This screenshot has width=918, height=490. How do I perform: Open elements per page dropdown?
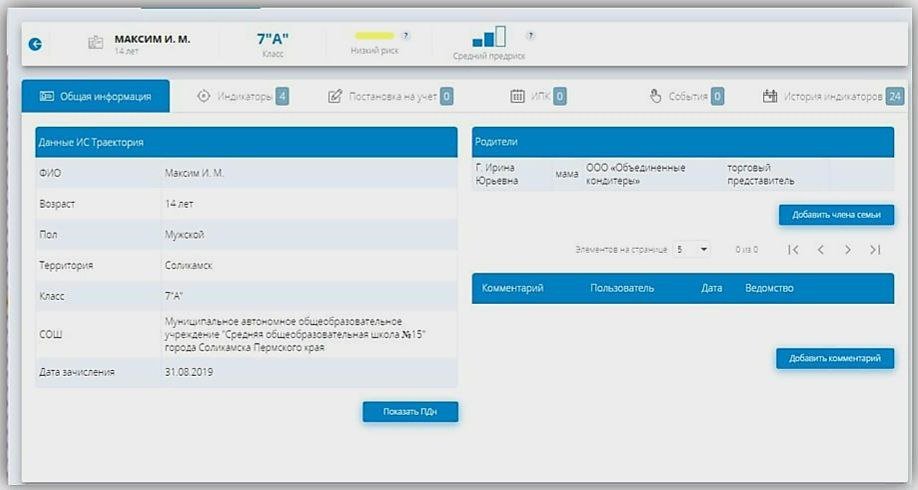[691, 249]
